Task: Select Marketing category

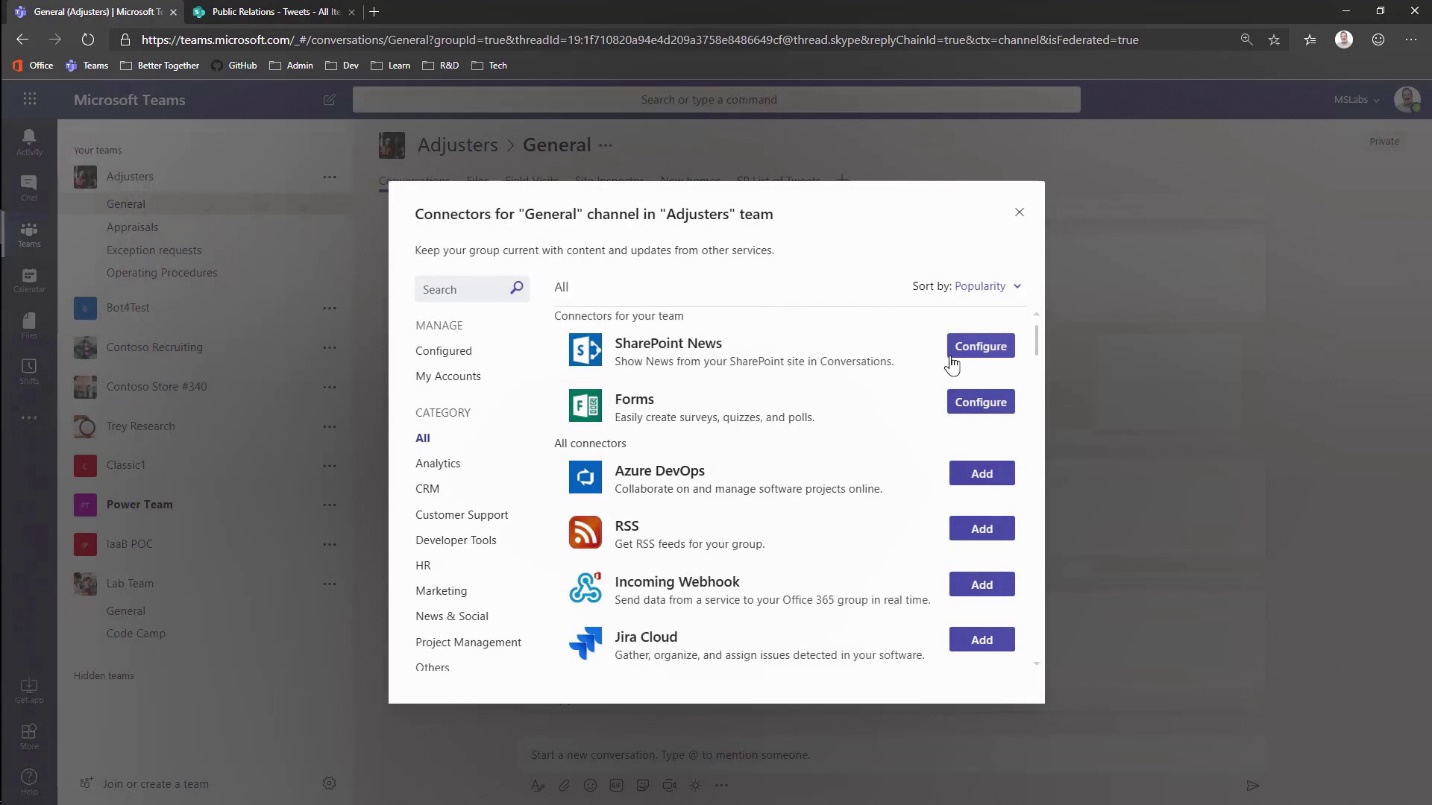Action: pos(441,591)
